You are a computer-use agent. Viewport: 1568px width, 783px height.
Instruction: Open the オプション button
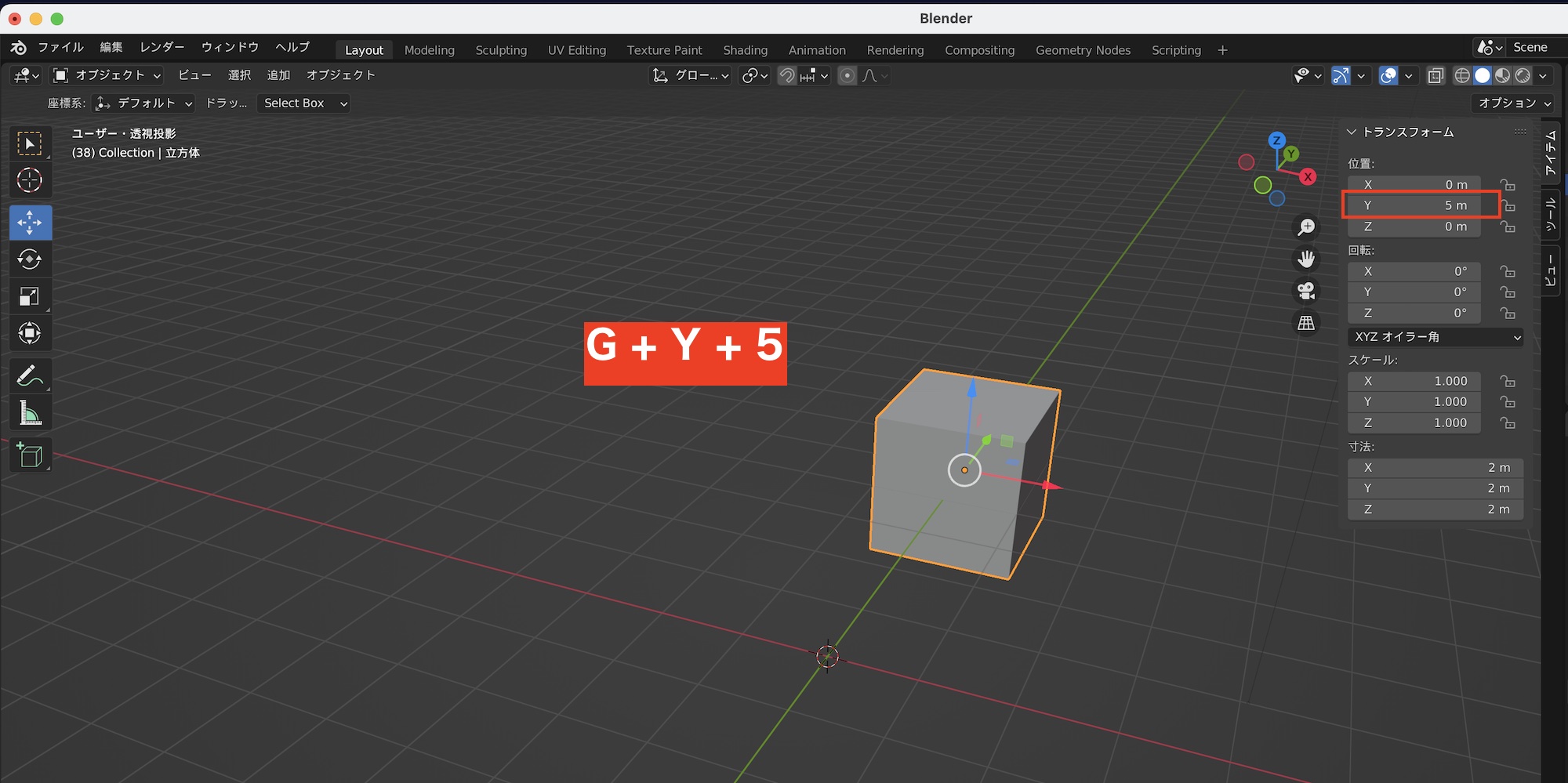coord(1513,103)
